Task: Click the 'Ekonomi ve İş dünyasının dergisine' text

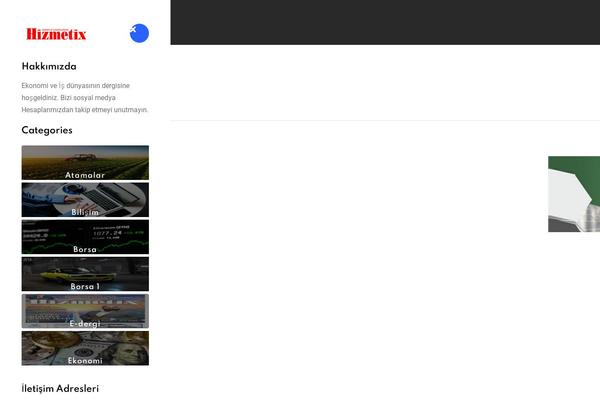Action: coord(75,86)
